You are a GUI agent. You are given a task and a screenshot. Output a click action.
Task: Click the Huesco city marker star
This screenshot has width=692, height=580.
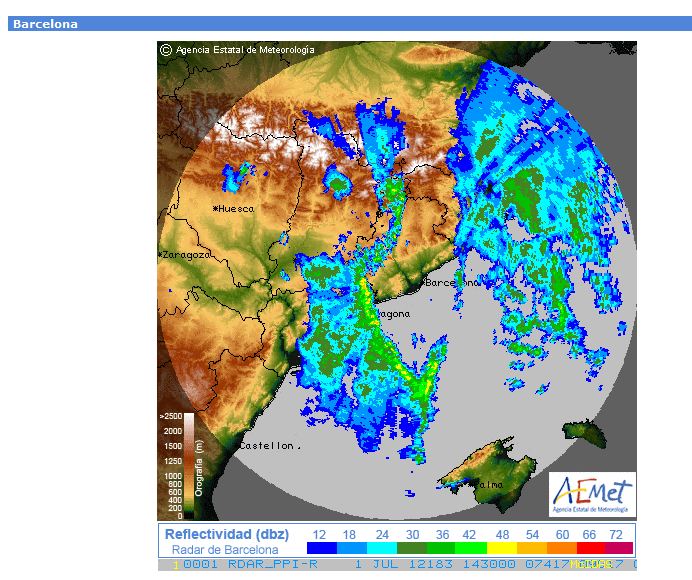(x=215, y=208)
